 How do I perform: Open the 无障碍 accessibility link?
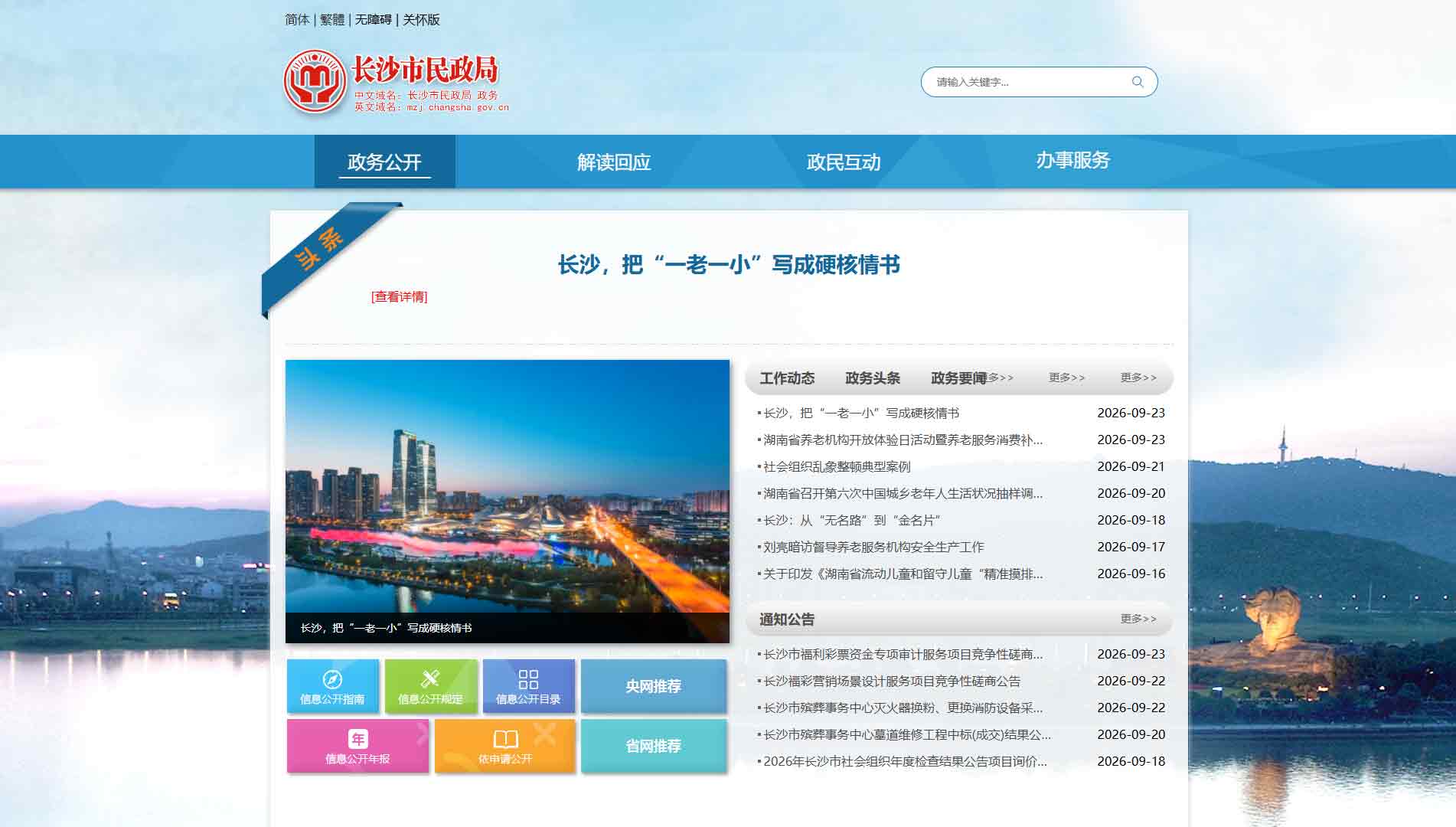[x=373, y=20]
